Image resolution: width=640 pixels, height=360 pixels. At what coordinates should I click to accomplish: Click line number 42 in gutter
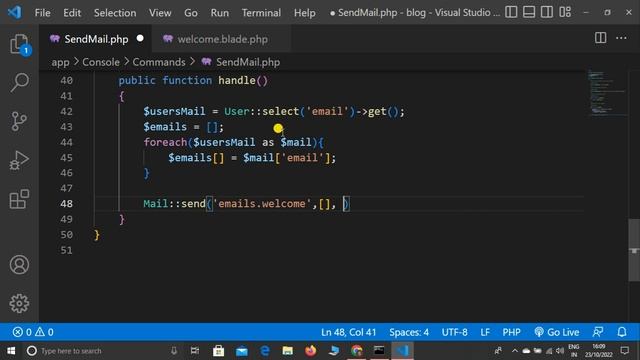click(x=67, y=111)
